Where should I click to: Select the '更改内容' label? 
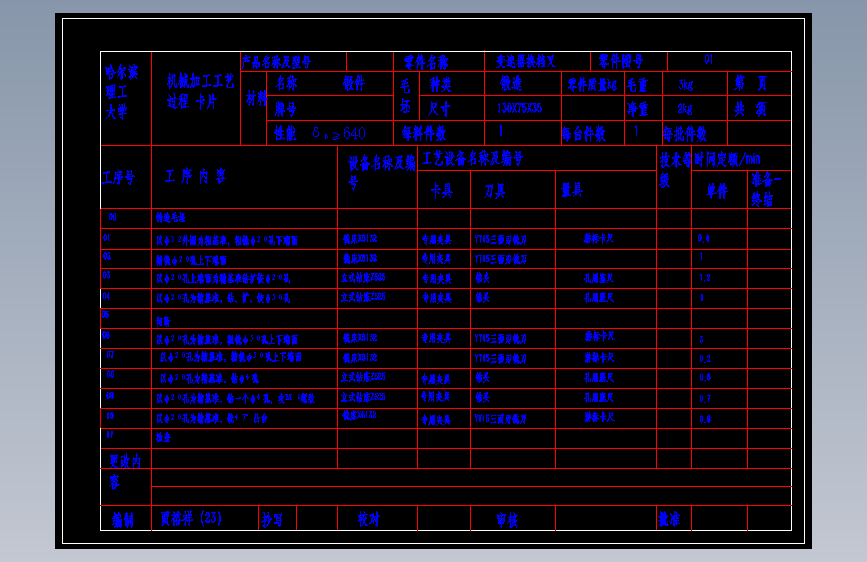coord(124,471)
